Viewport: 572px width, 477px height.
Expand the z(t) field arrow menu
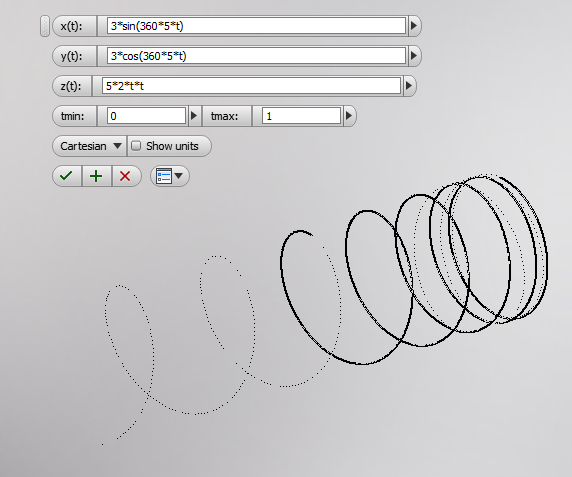coord(409,86)
